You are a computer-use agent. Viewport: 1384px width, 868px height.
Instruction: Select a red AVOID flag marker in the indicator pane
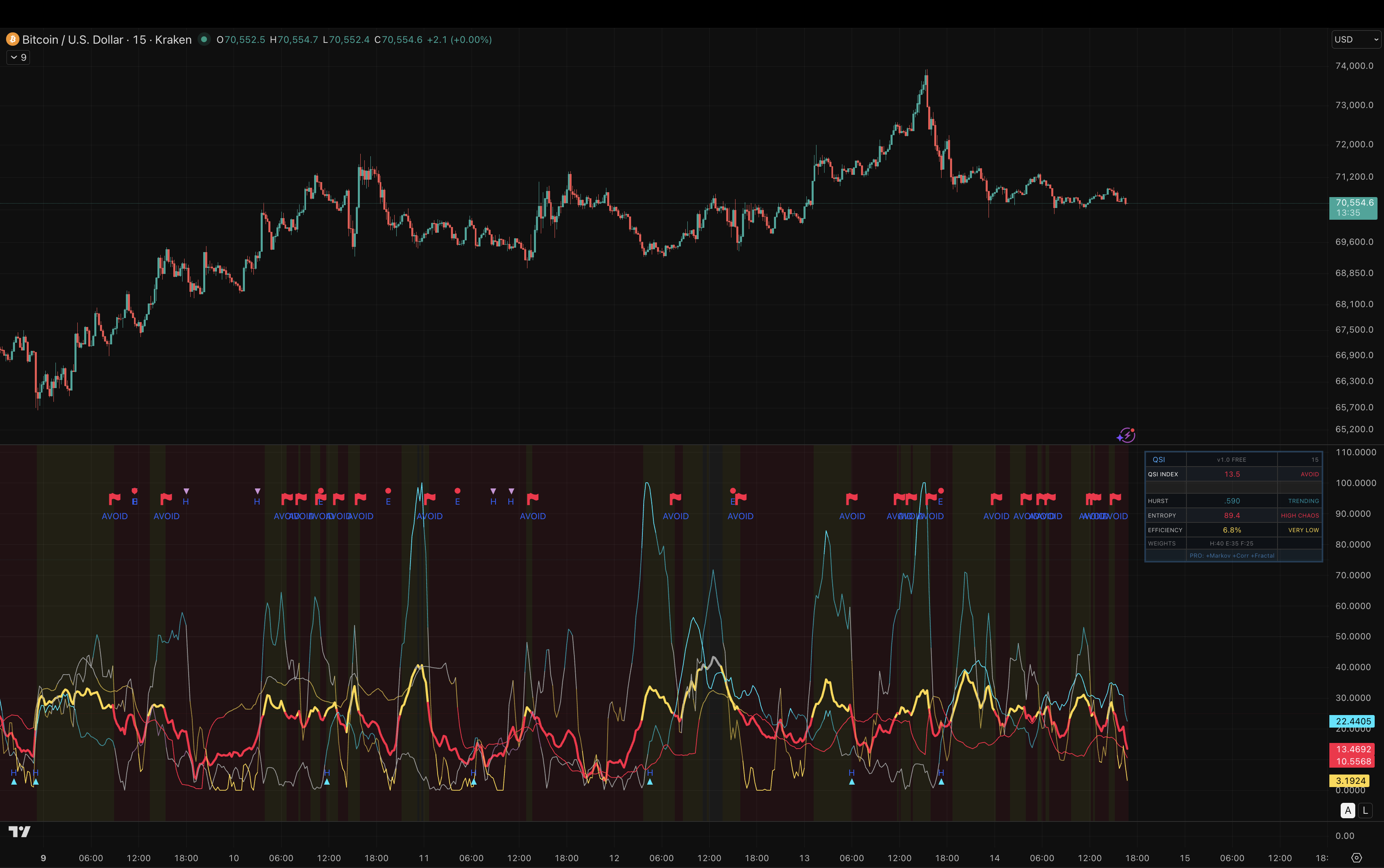point(114,498)
